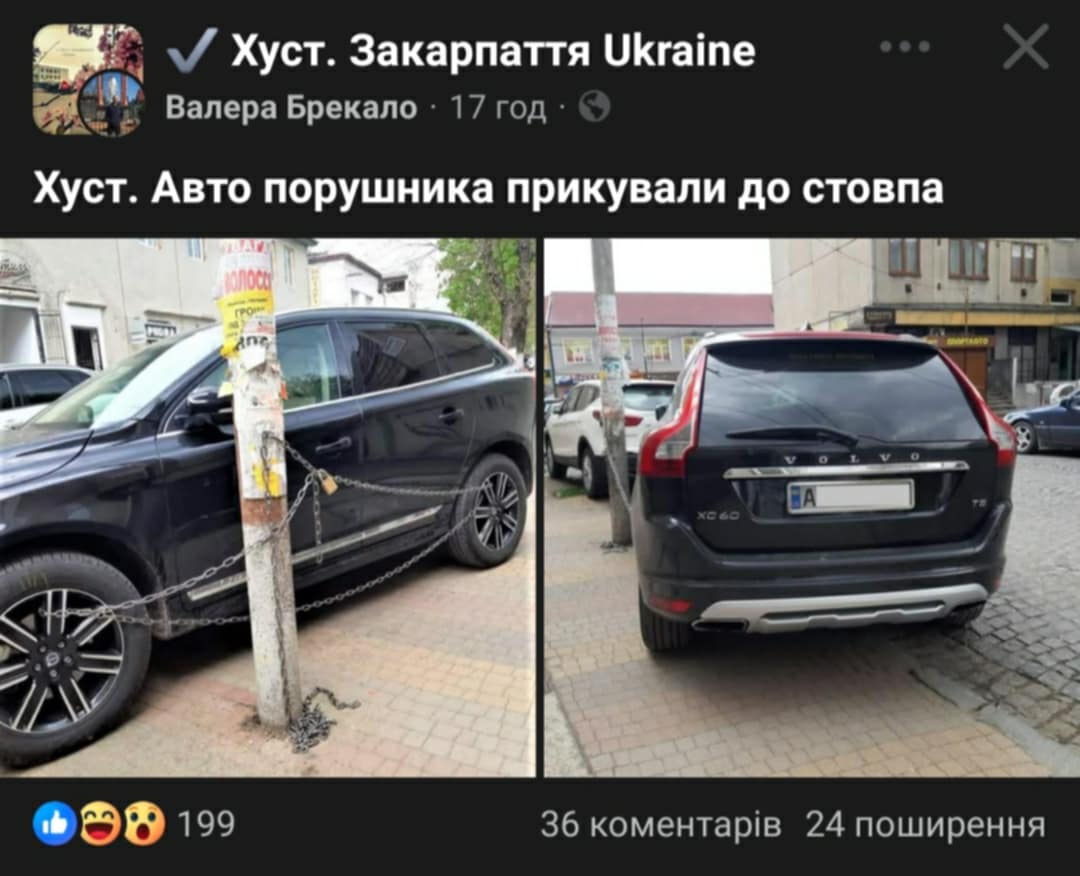The height and width of the screenshot is (876, 1080).
Task: Open the group Хуст. Закарпаття Ukraine
Action: (493, 51)
